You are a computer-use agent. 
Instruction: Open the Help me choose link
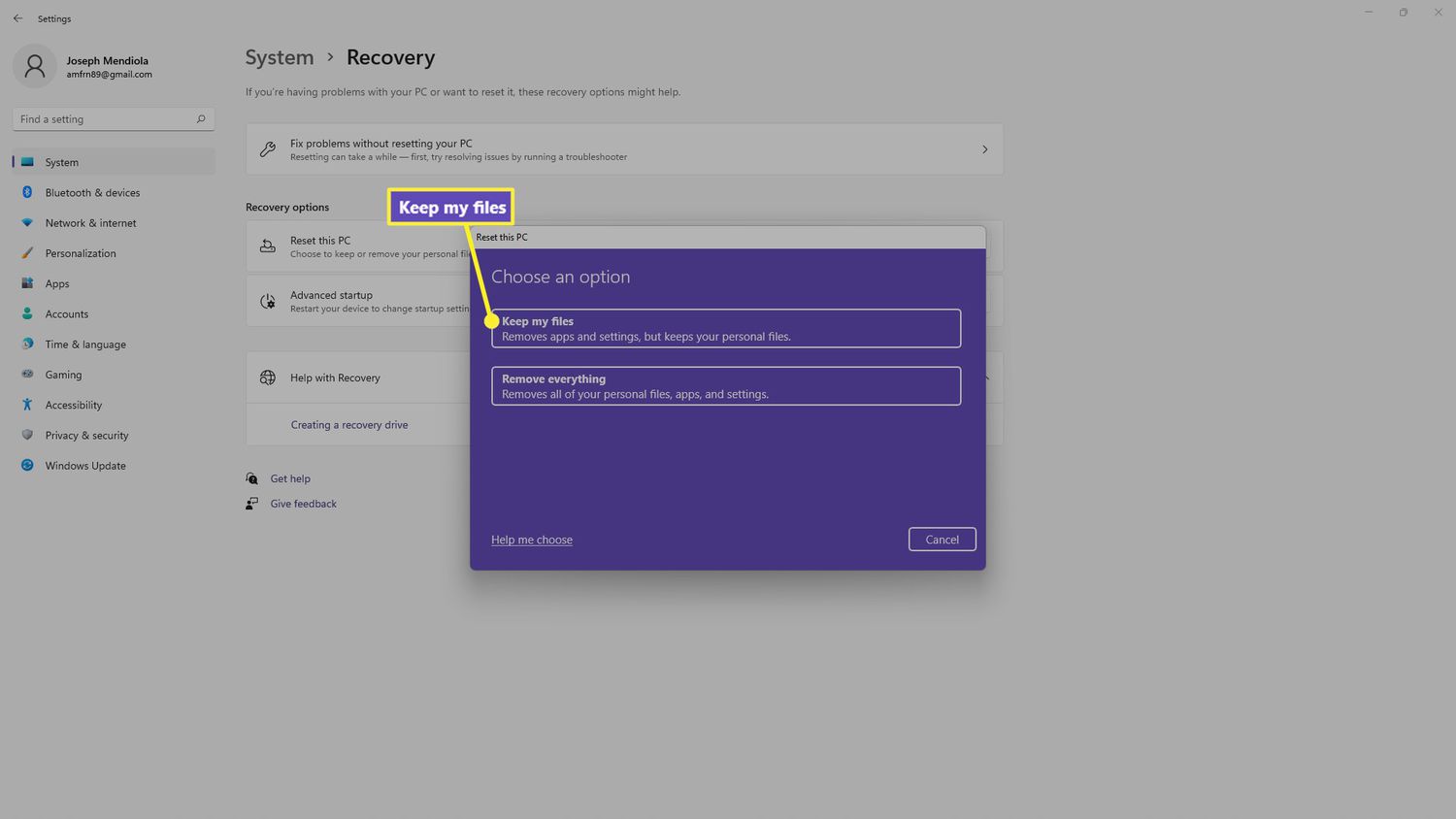[531, 540]
